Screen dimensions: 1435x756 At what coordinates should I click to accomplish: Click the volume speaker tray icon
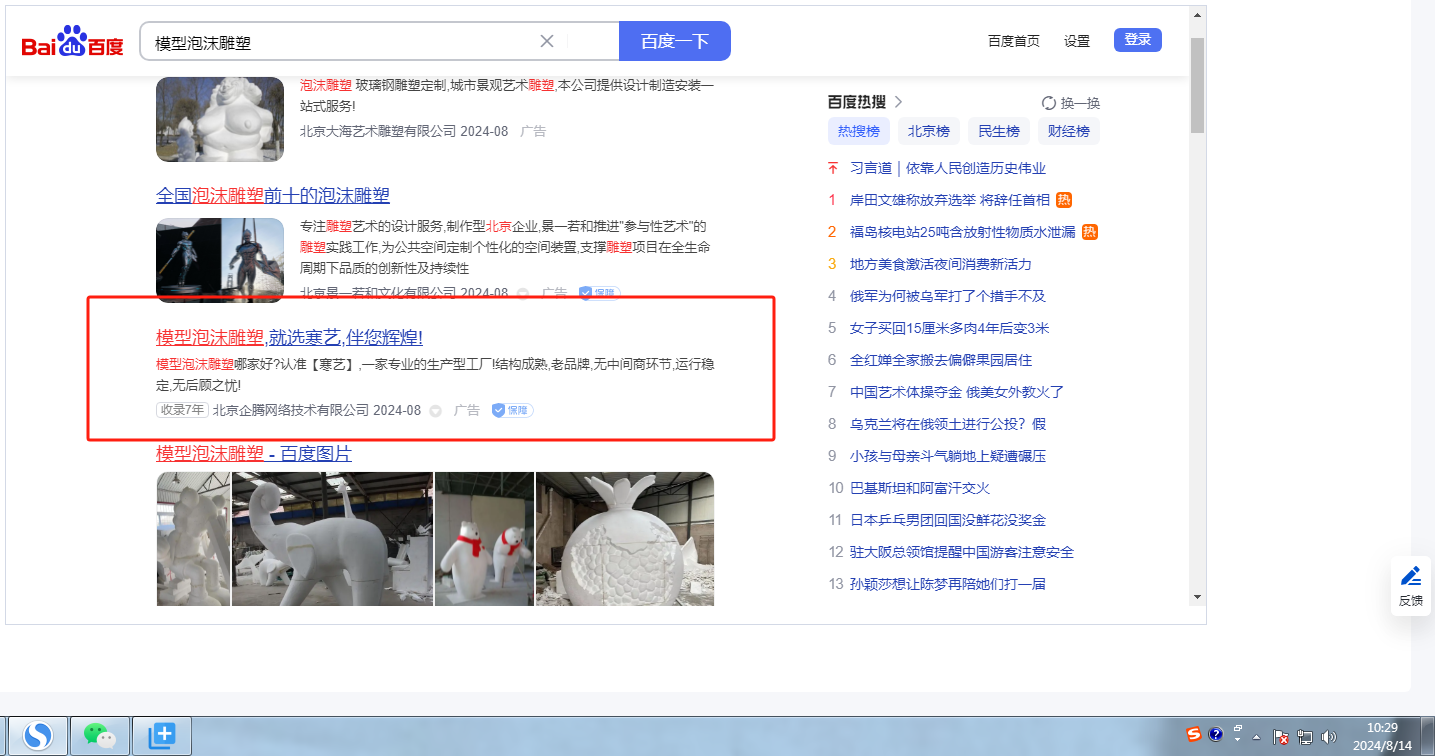pos(1328,737)
